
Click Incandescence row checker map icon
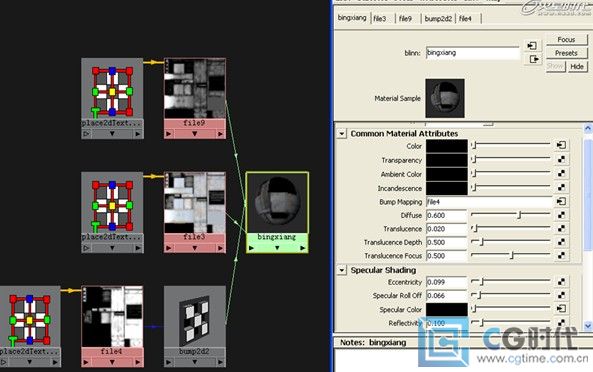pos(561,187)
